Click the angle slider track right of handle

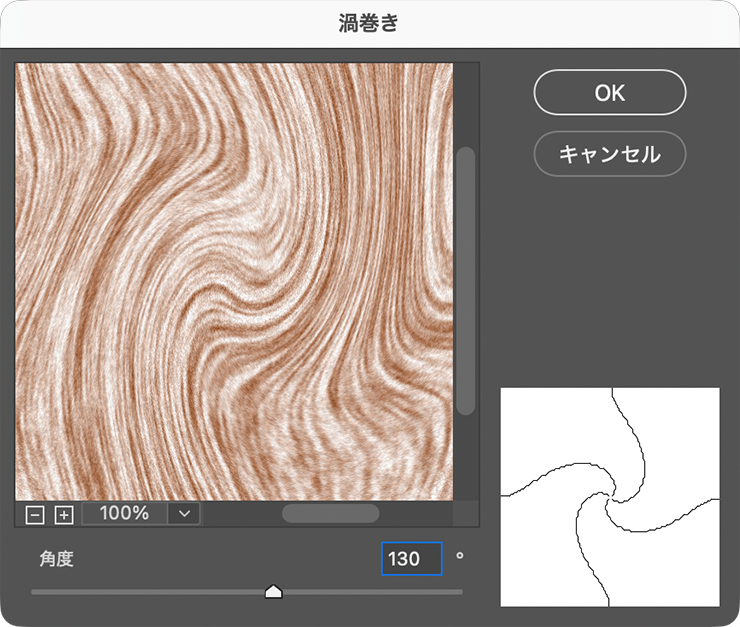tap(372, 592)
